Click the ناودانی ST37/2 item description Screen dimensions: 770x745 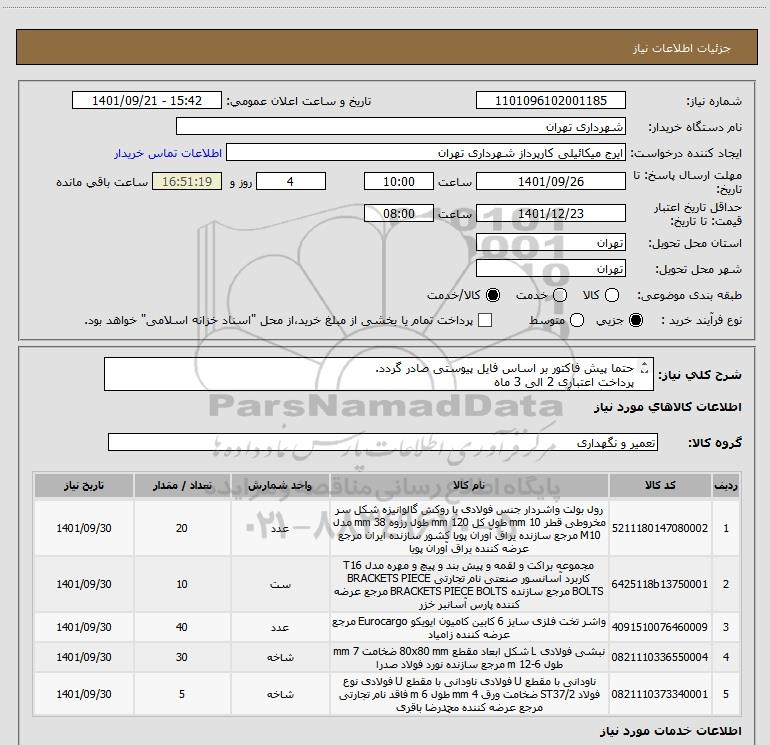469,694
